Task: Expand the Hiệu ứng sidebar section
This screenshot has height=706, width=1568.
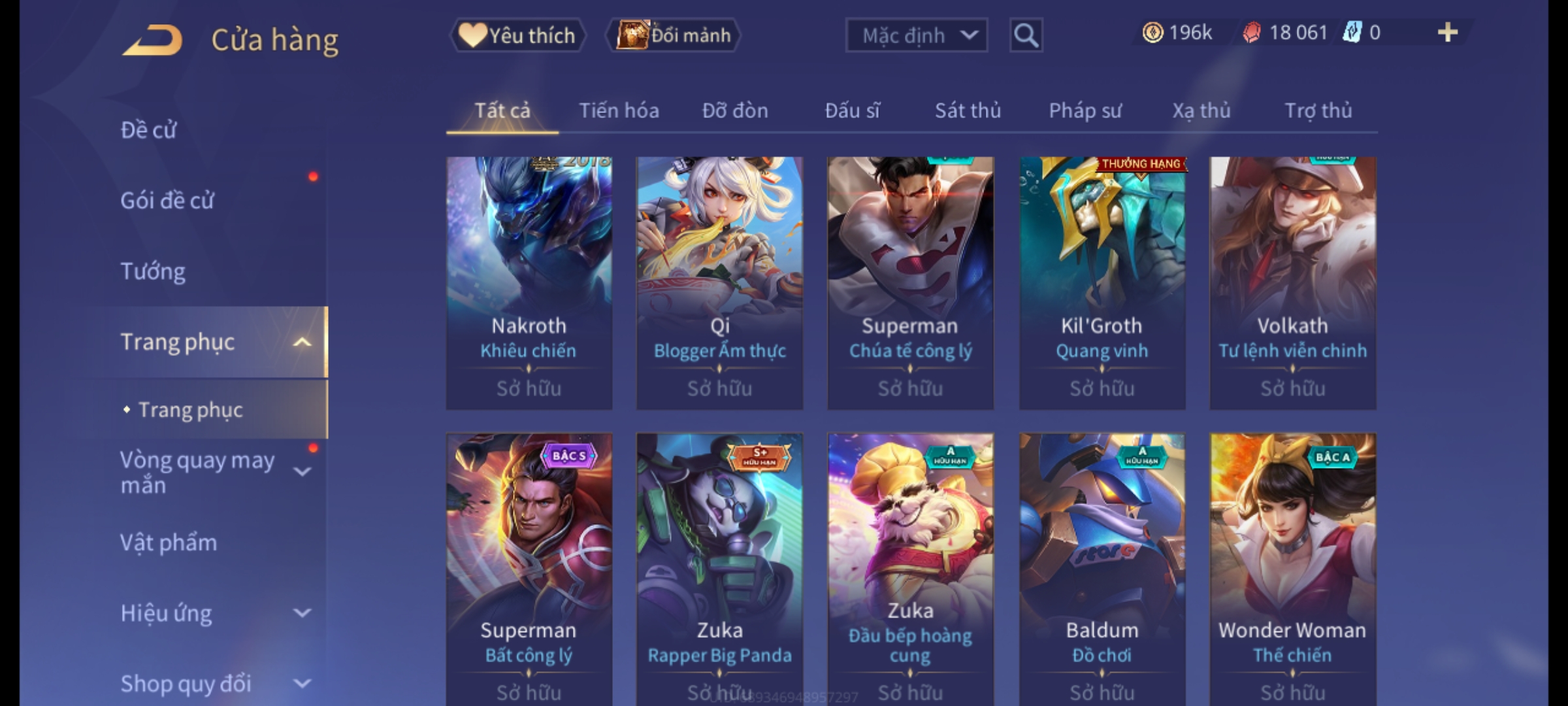Action: click(x=302, y=613)
